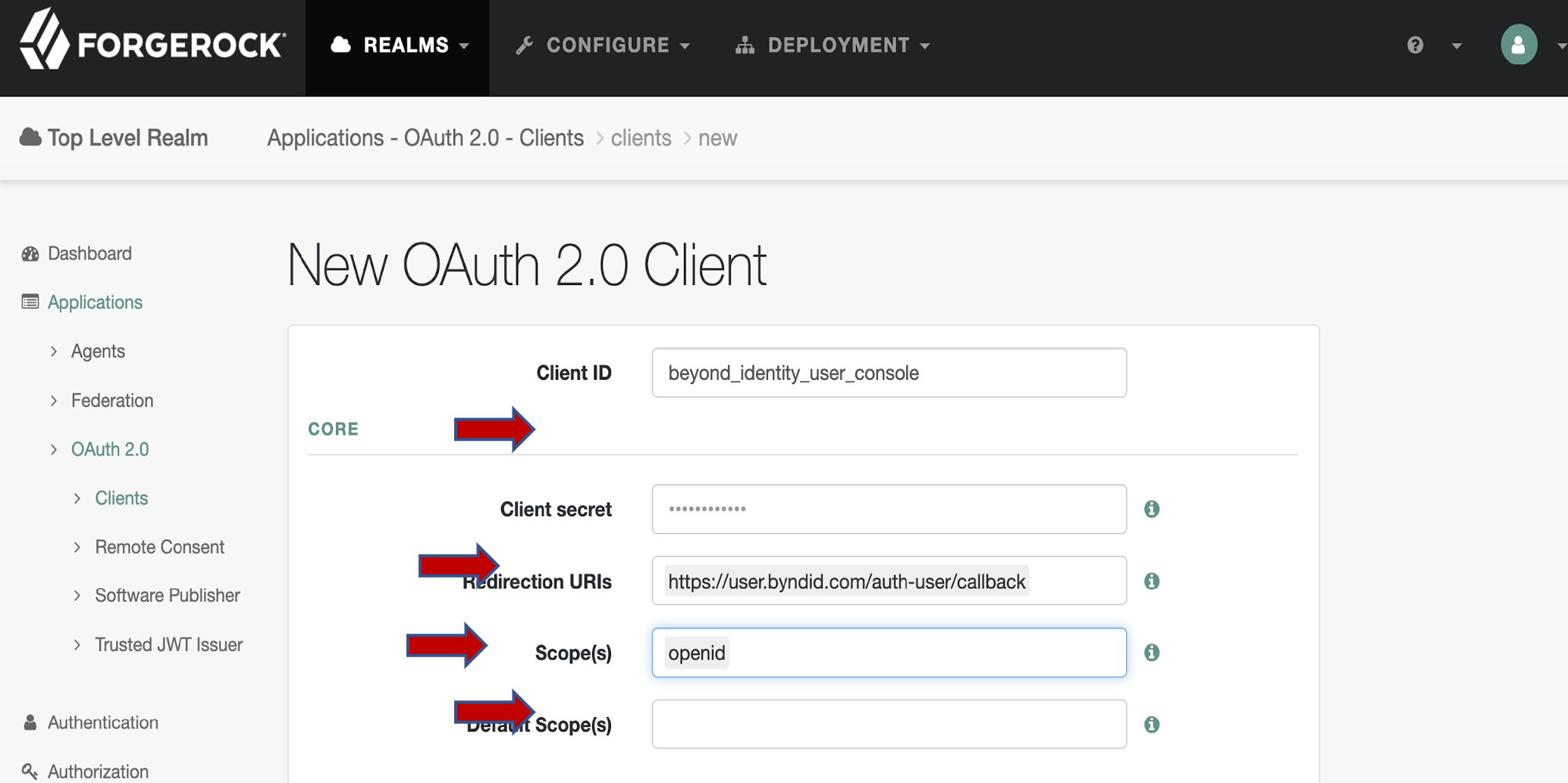Open the Deployment dropdown menu
The image size is (1568, 783).
pos(833,45)
